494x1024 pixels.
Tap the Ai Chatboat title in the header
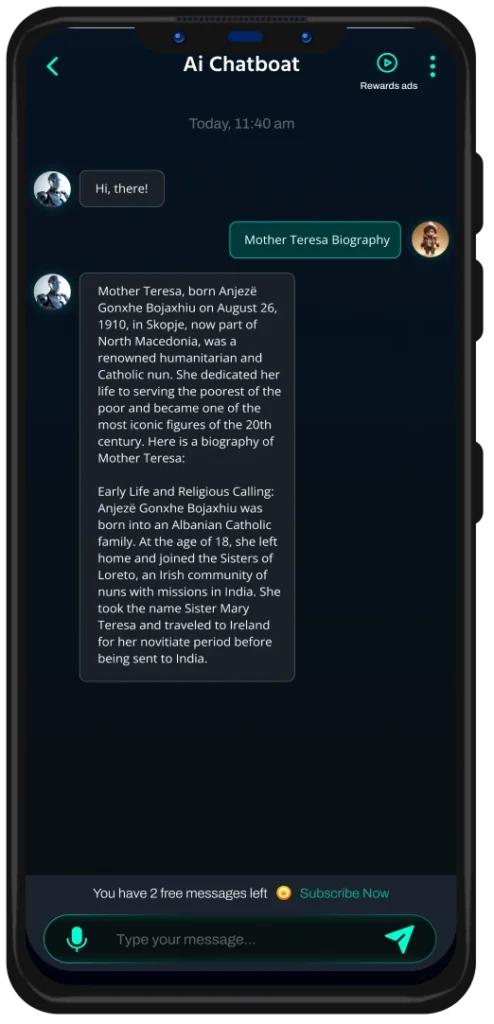[x=241, y=64]
